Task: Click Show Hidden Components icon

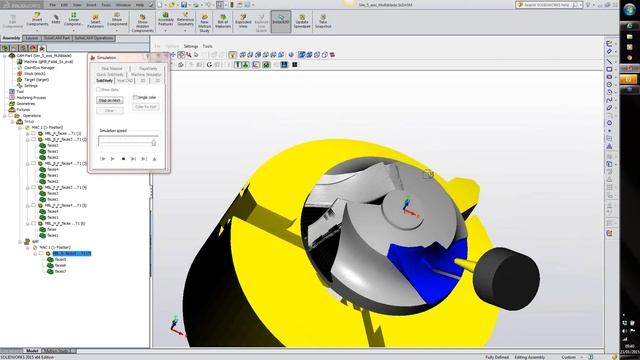Action: pyautogui.click(x=142, y=22)
